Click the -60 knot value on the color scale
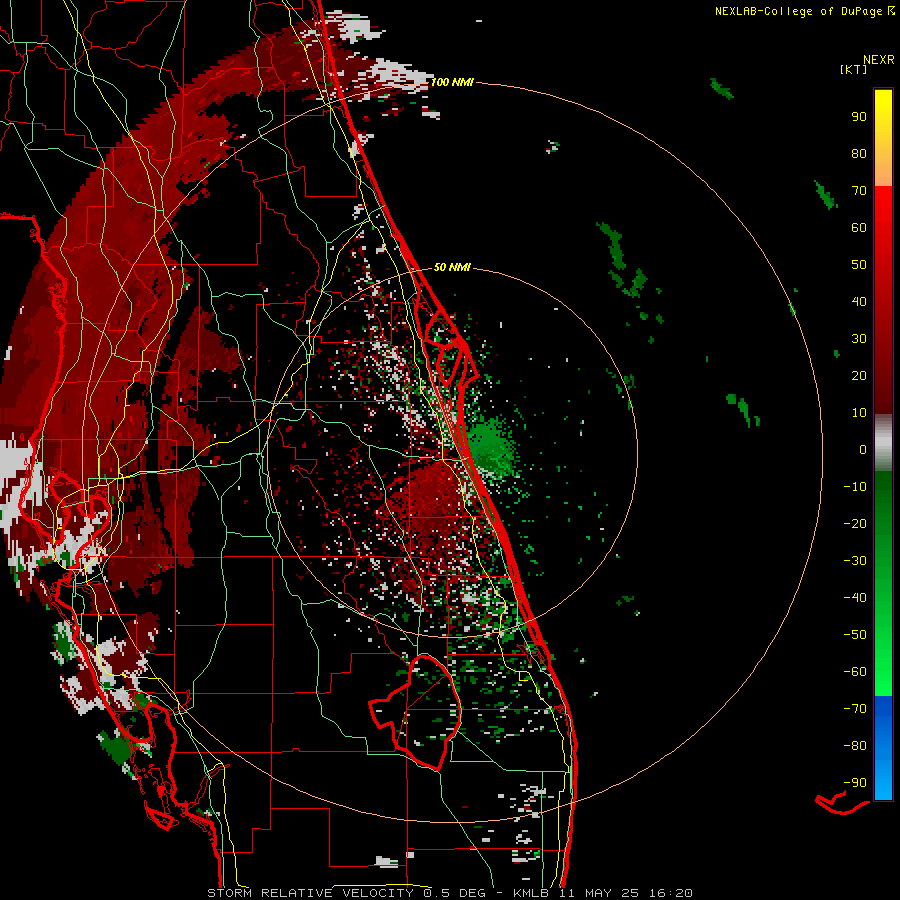 (855, 672)
